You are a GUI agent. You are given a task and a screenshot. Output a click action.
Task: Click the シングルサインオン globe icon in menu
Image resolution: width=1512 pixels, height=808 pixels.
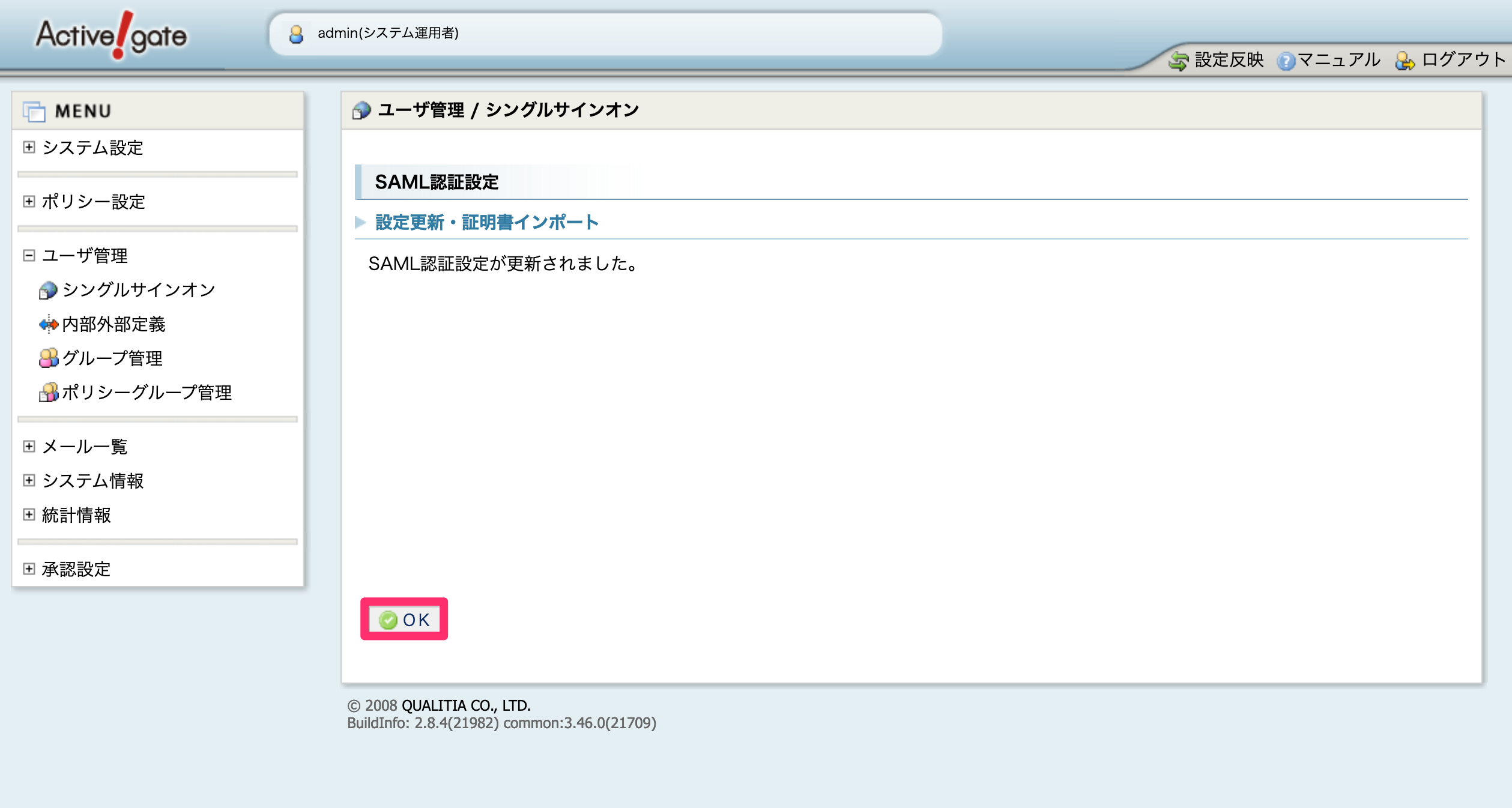tap(48, 291)
